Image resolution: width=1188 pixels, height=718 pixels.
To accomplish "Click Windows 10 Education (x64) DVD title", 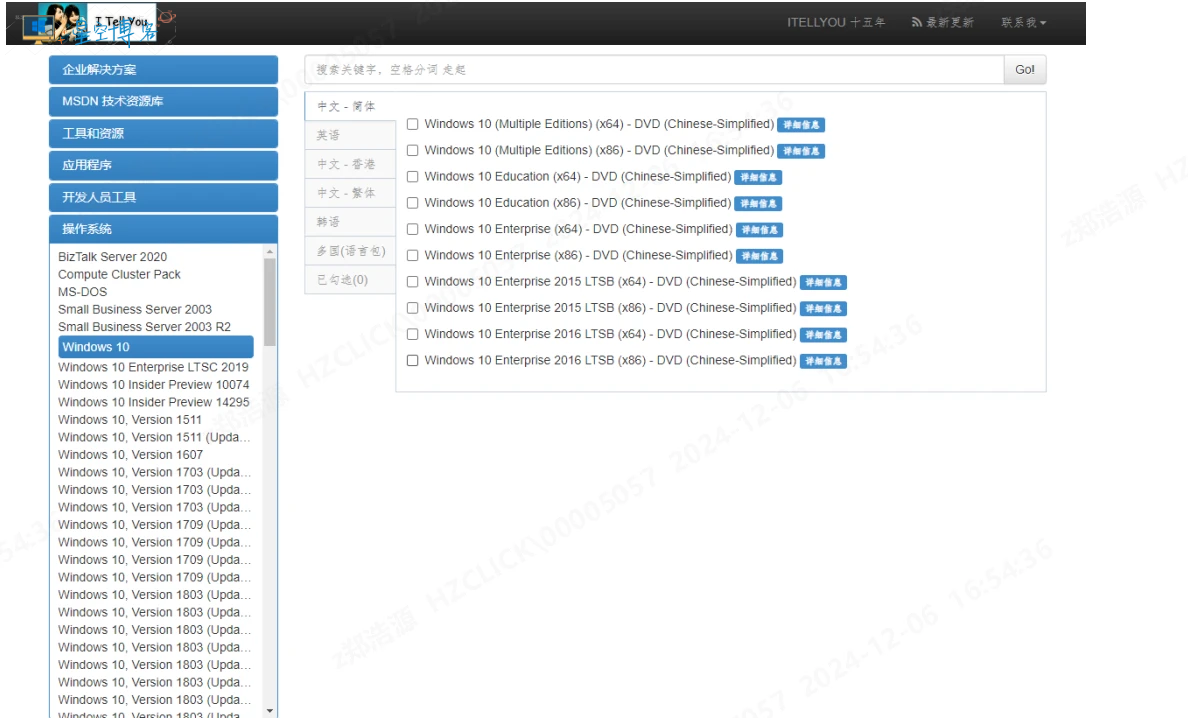I will pos(577,176).
